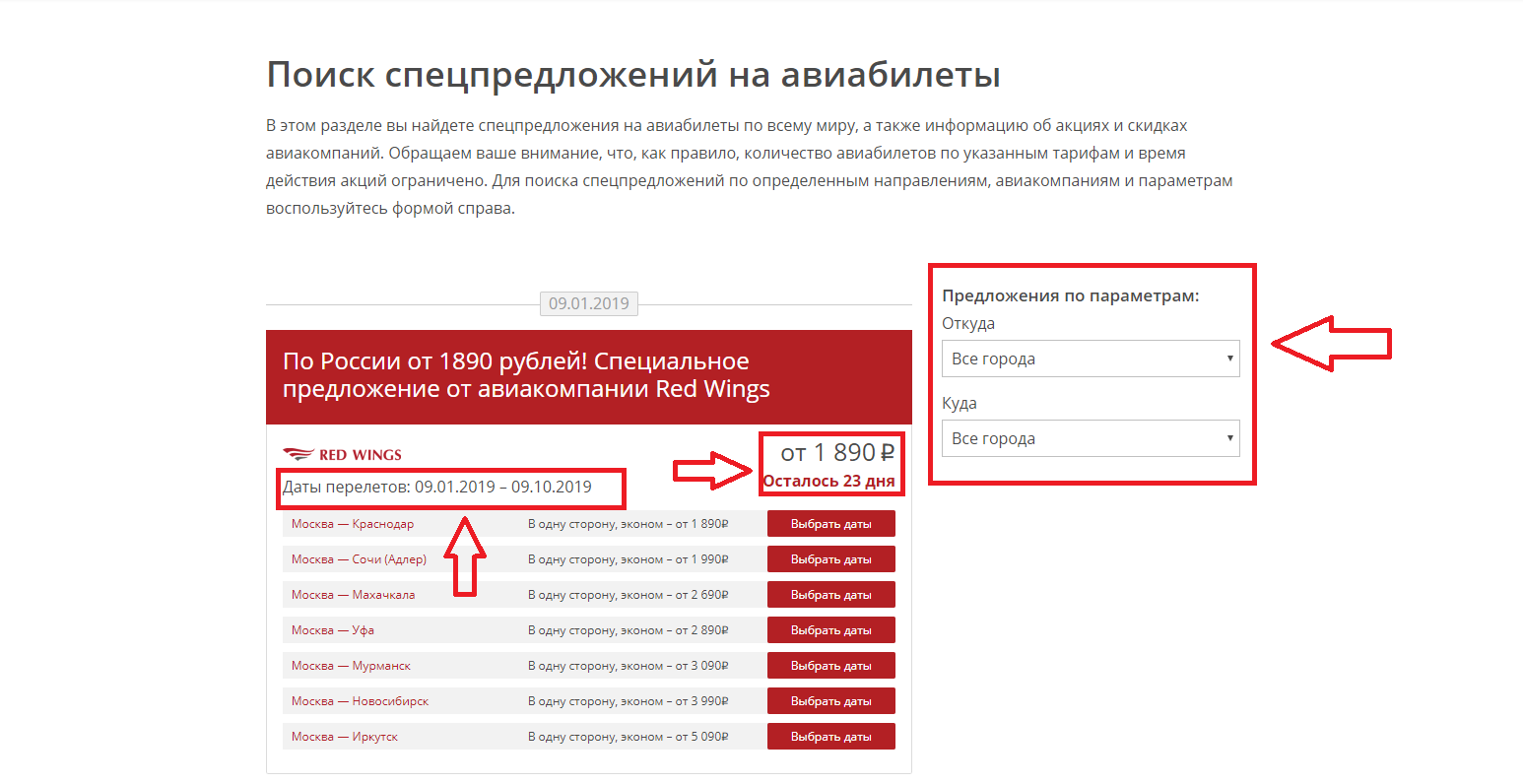Choose dates for Москва — Мурманск
The height and width of the screenshot is (784, 1523).
pyautogui.click(x=831, y=666)
